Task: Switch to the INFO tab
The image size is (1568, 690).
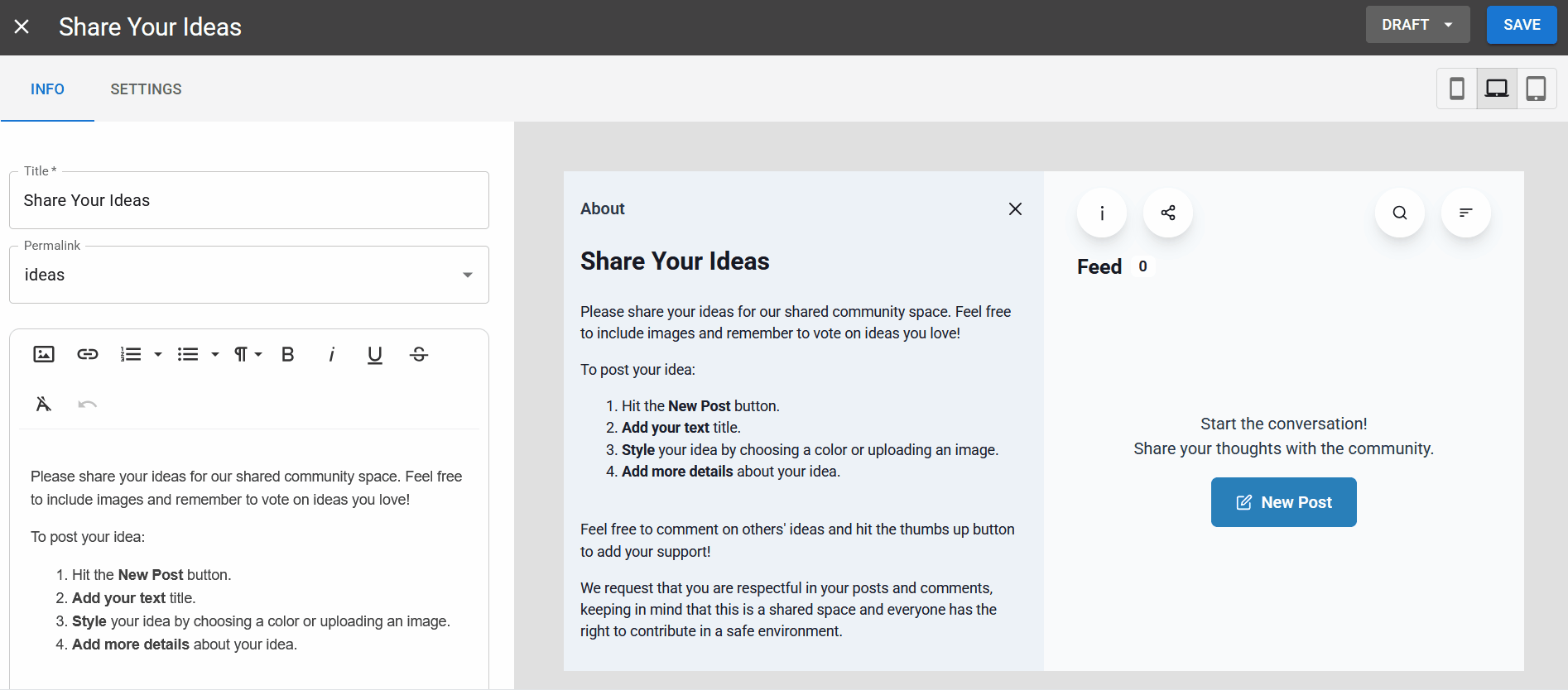Action: (47, 89)
